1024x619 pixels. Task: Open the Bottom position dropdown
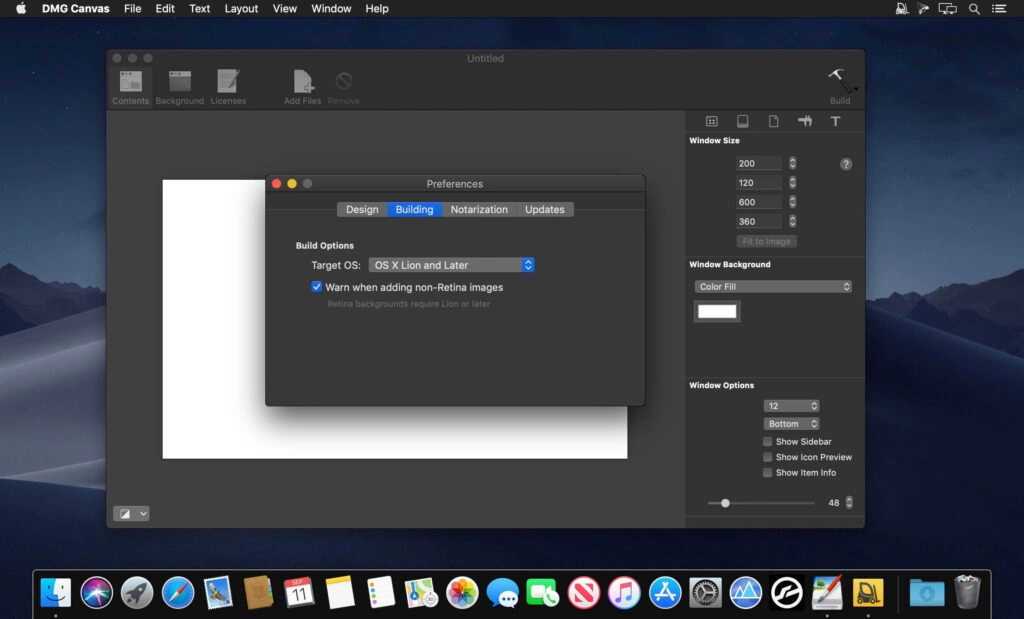coord(791,423)
